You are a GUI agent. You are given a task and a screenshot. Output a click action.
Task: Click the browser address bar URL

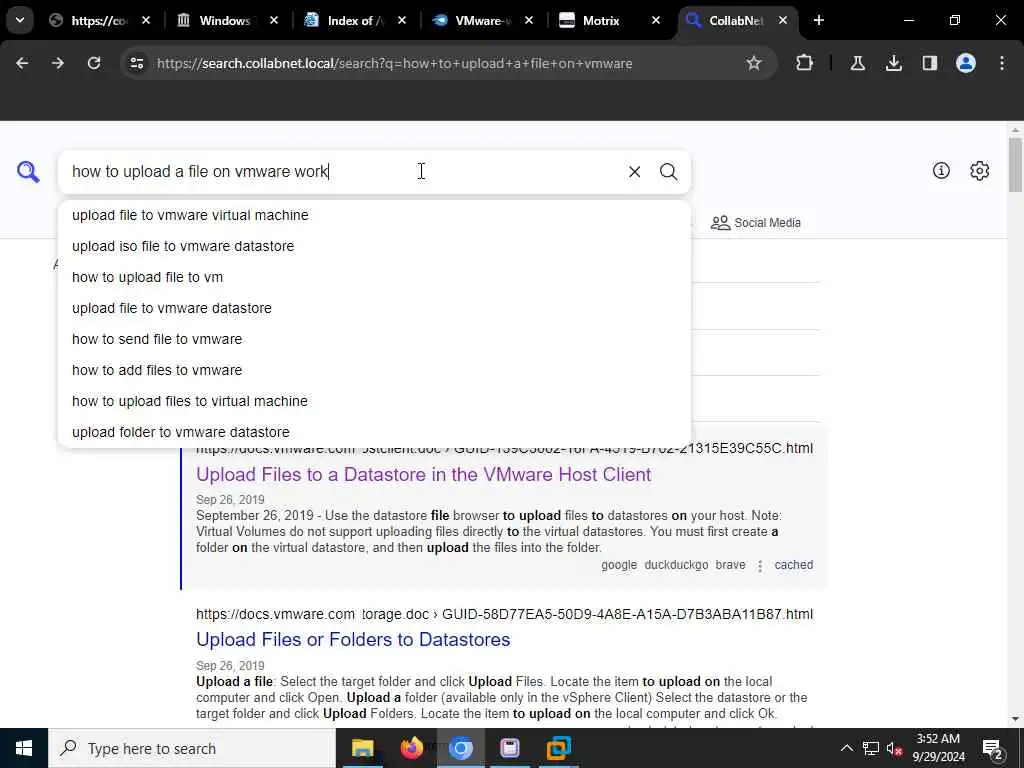(x=394, y=63)
